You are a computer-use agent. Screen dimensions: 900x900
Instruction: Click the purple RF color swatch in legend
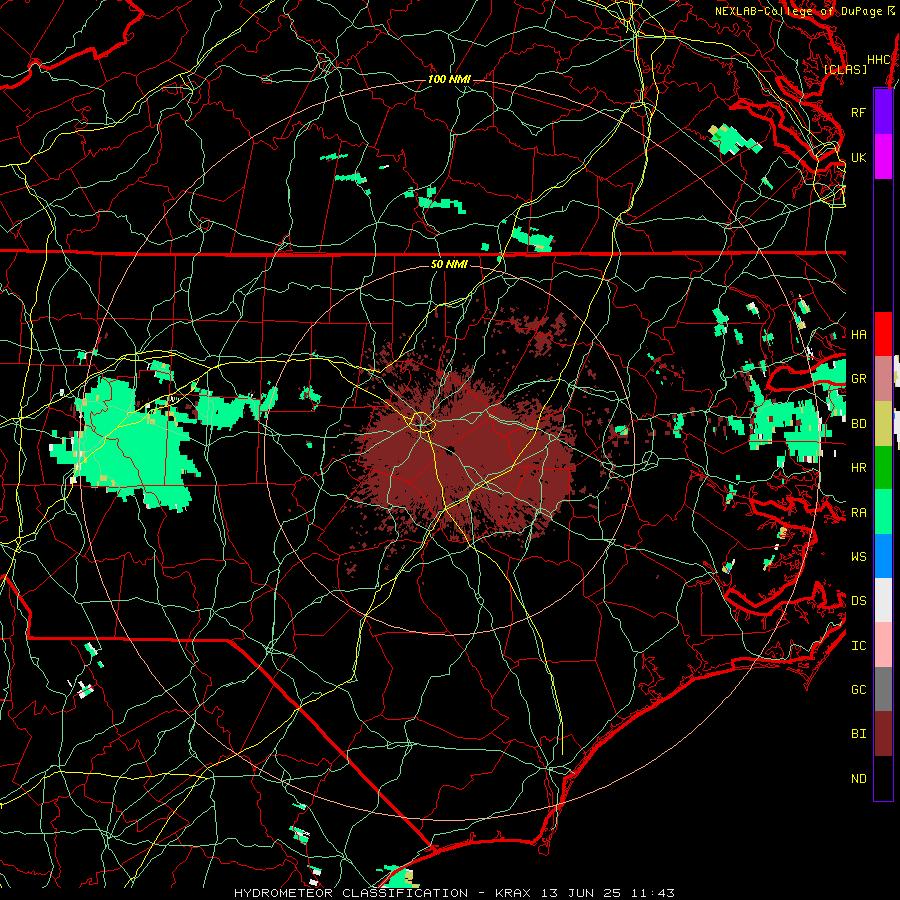click(x=883, y=112)
